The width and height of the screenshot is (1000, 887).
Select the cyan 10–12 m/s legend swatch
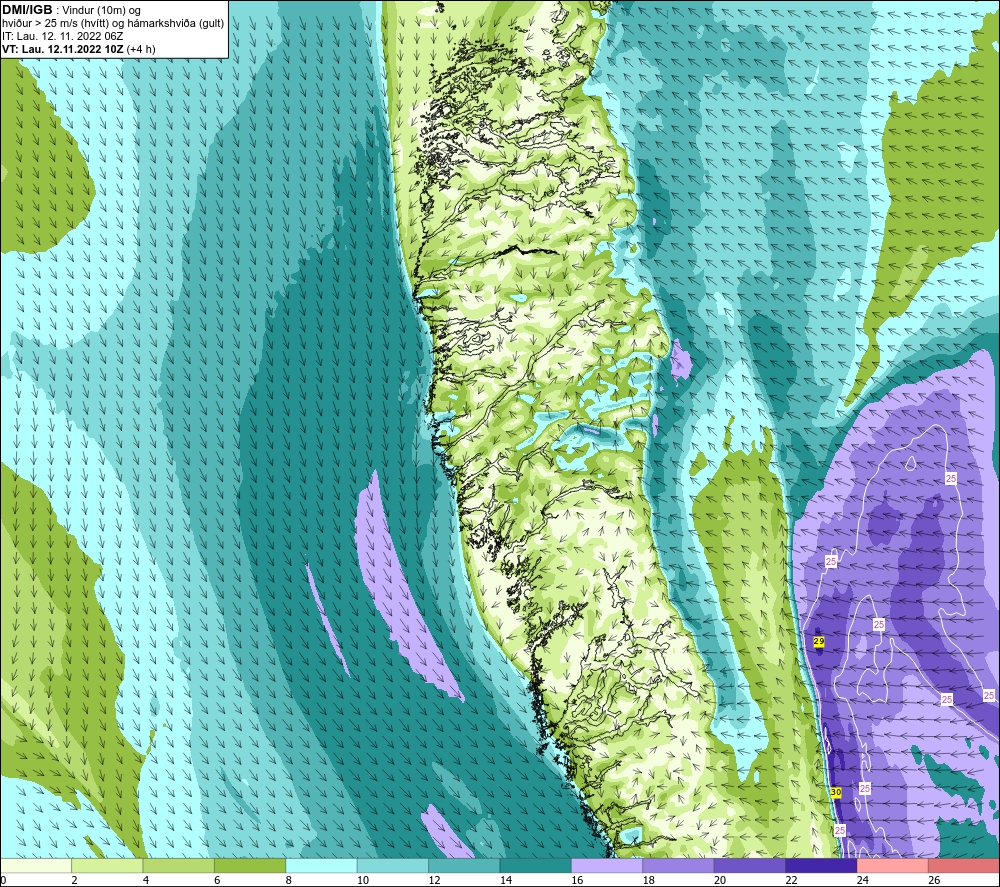coord(393,865)
